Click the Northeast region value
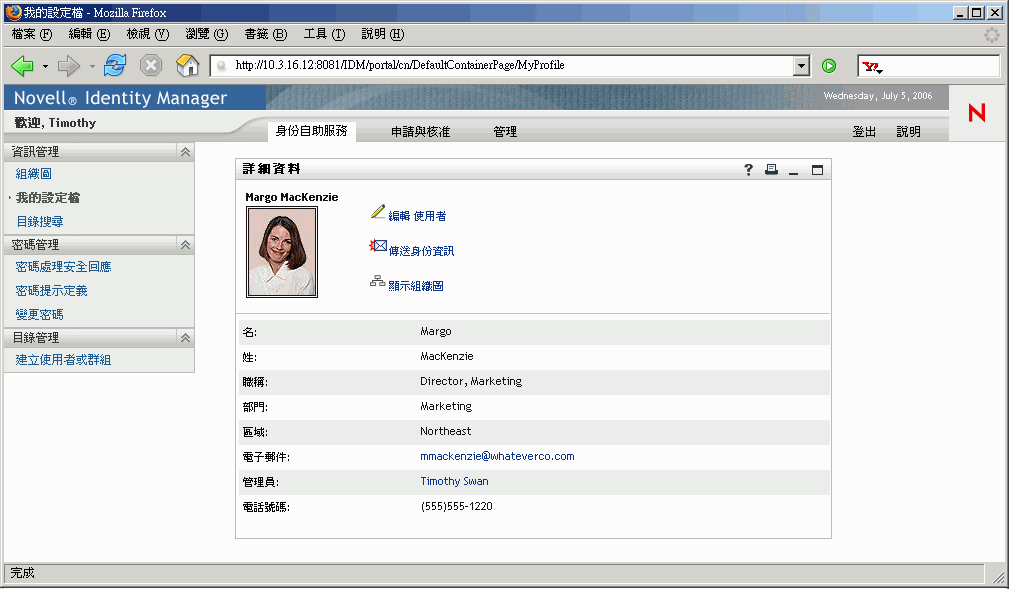 pos(445,431)
